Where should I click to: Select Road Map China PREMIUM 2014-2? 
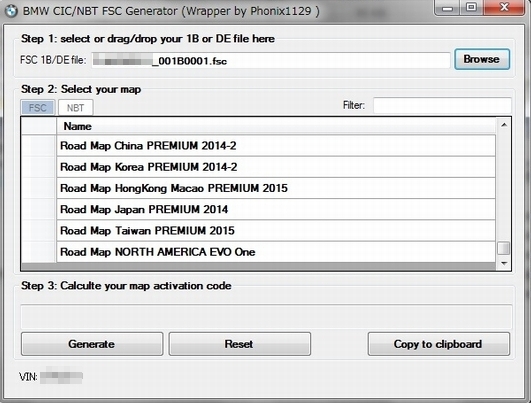pyautogui.click(x=276, y=146)
